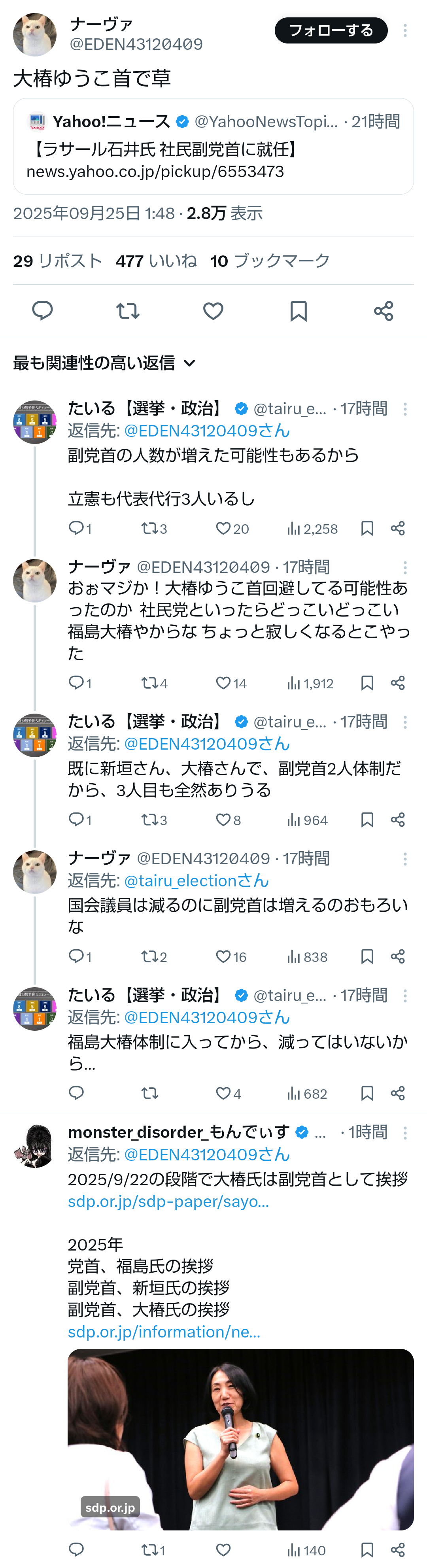
Task: Like the main post with heart icon
Action: pos(213,310)
